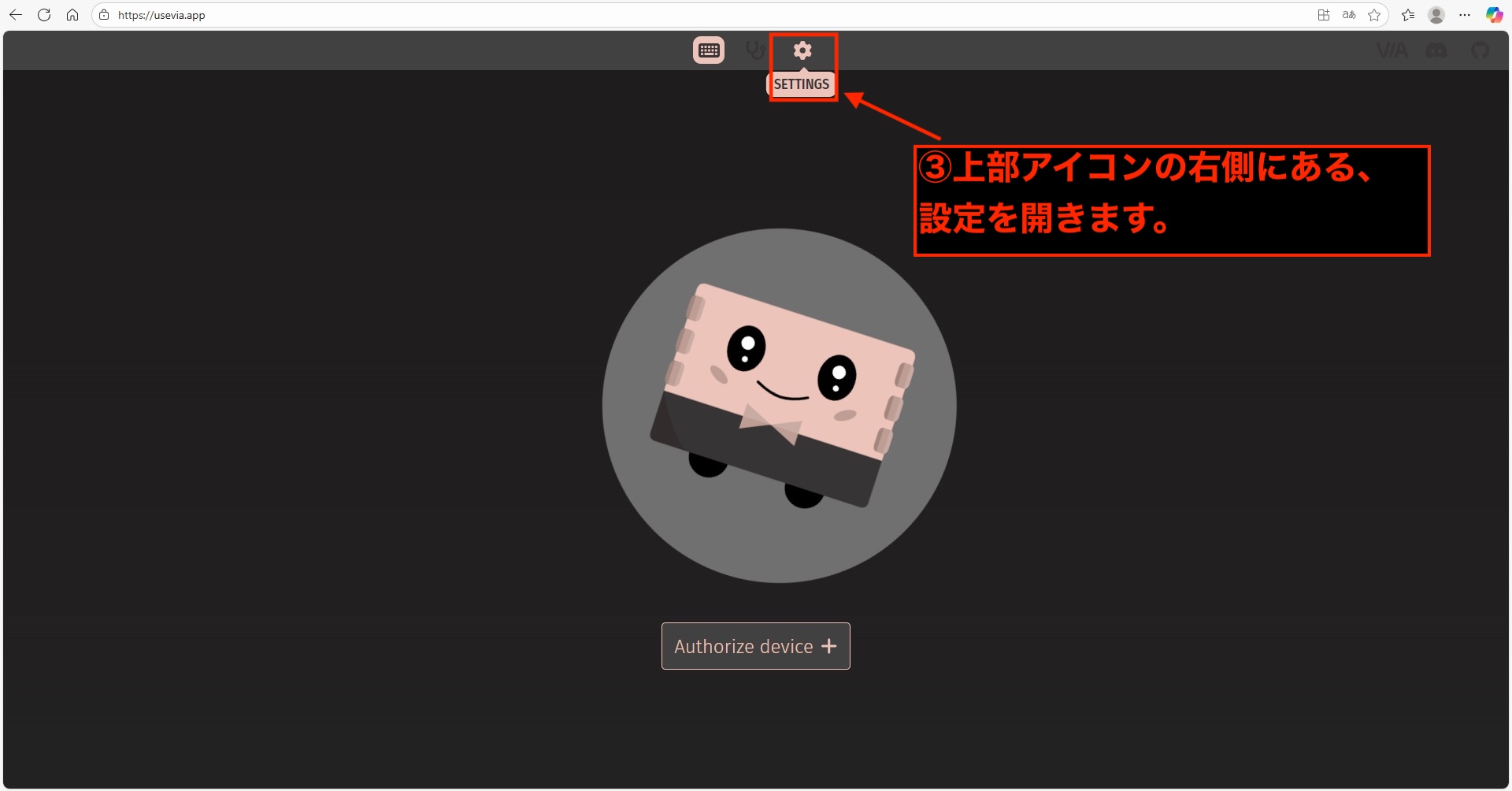Open the app-install icon in address bar
The image size is (1512, 791).
click(x=1324, y=15)
